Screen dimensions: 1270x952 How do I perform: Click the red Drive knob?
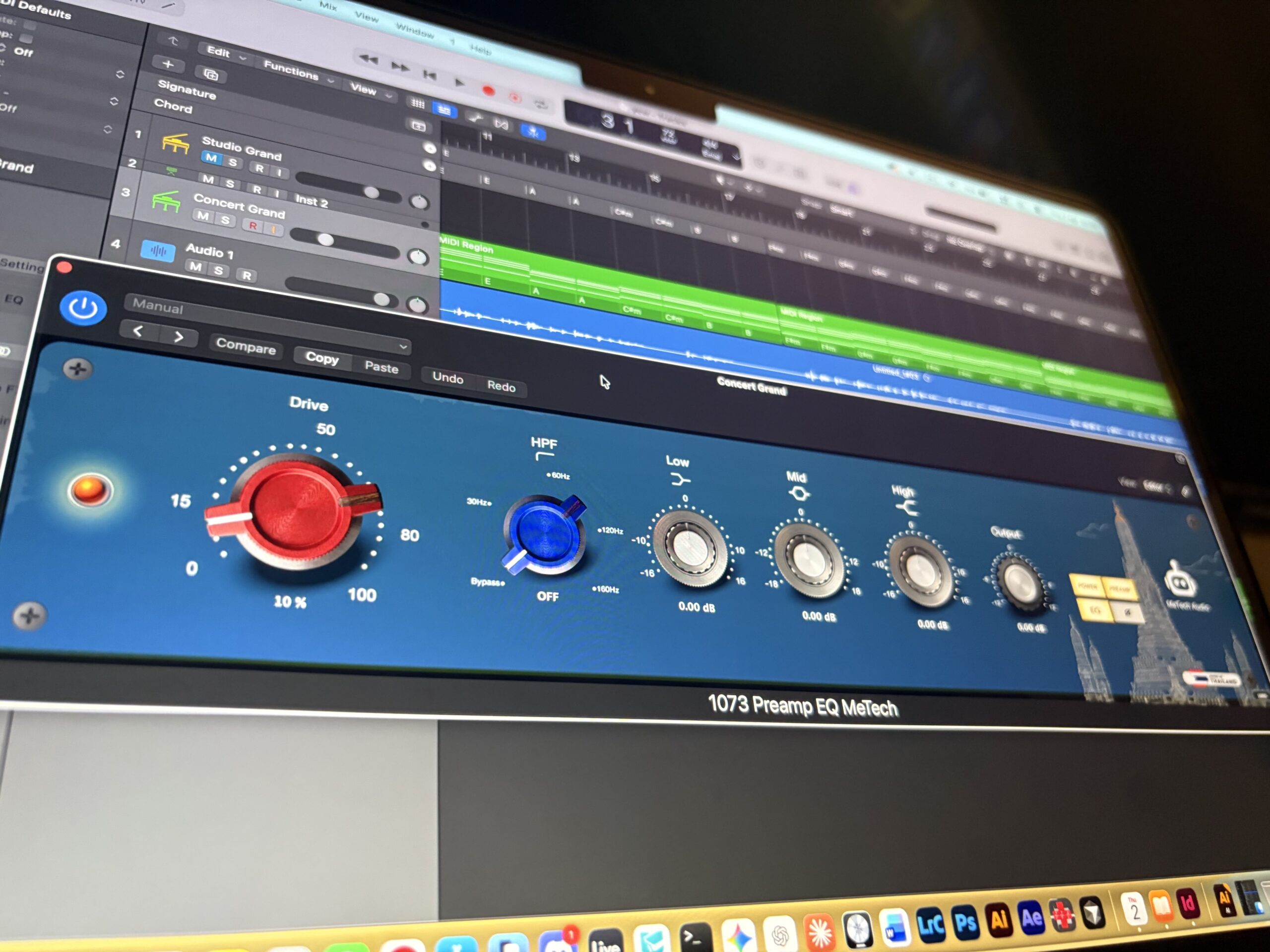click(x=297, y=511)
